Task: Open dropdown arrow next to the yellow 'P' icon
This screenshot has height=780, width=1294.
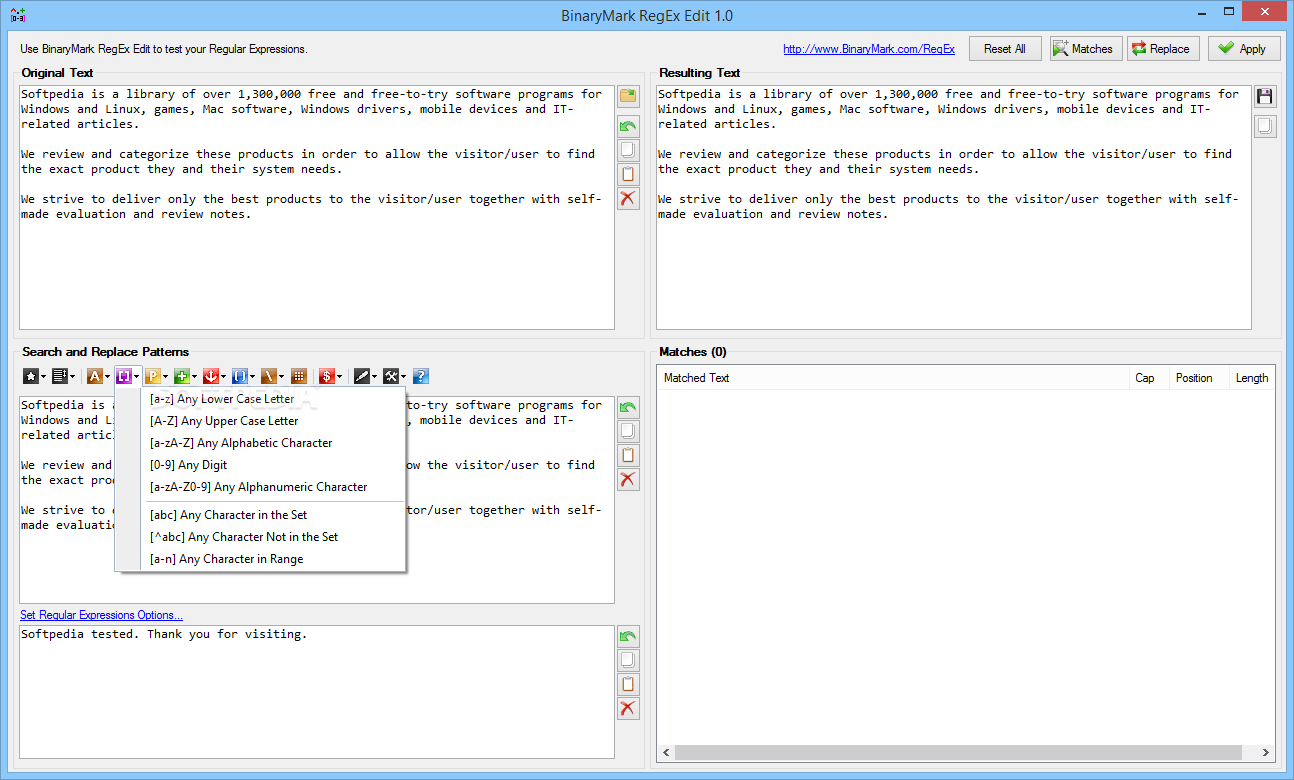Action: point(166,377)
